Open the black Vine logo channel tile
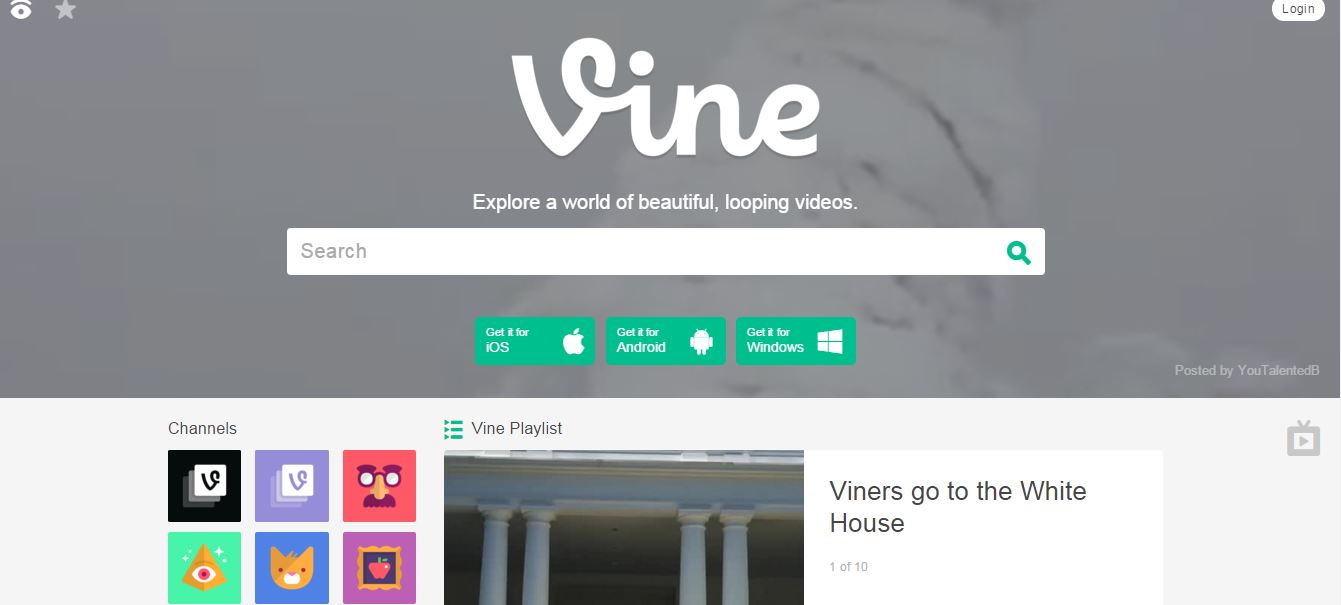 pos(204,486)
